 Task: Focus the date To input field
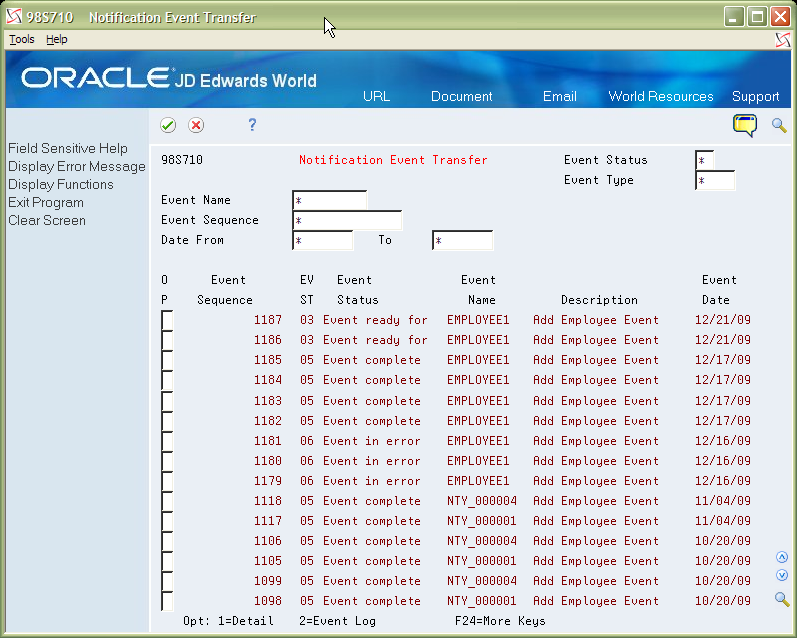point(462,240)
